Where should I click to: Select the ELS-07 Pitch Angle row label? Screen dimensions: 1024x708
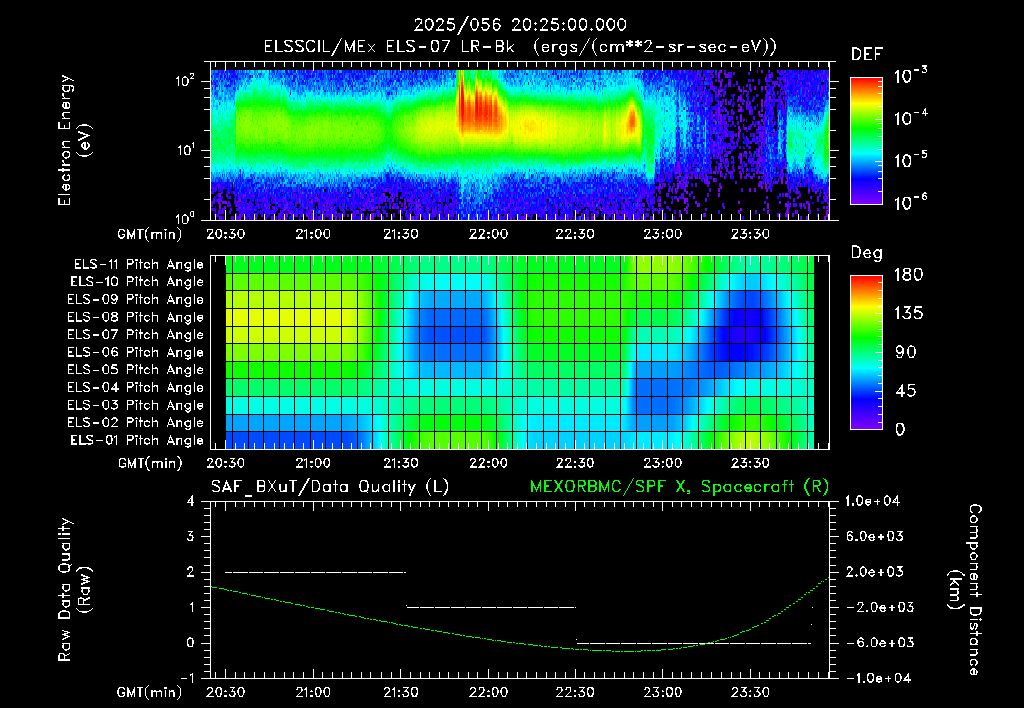point(136,334)
